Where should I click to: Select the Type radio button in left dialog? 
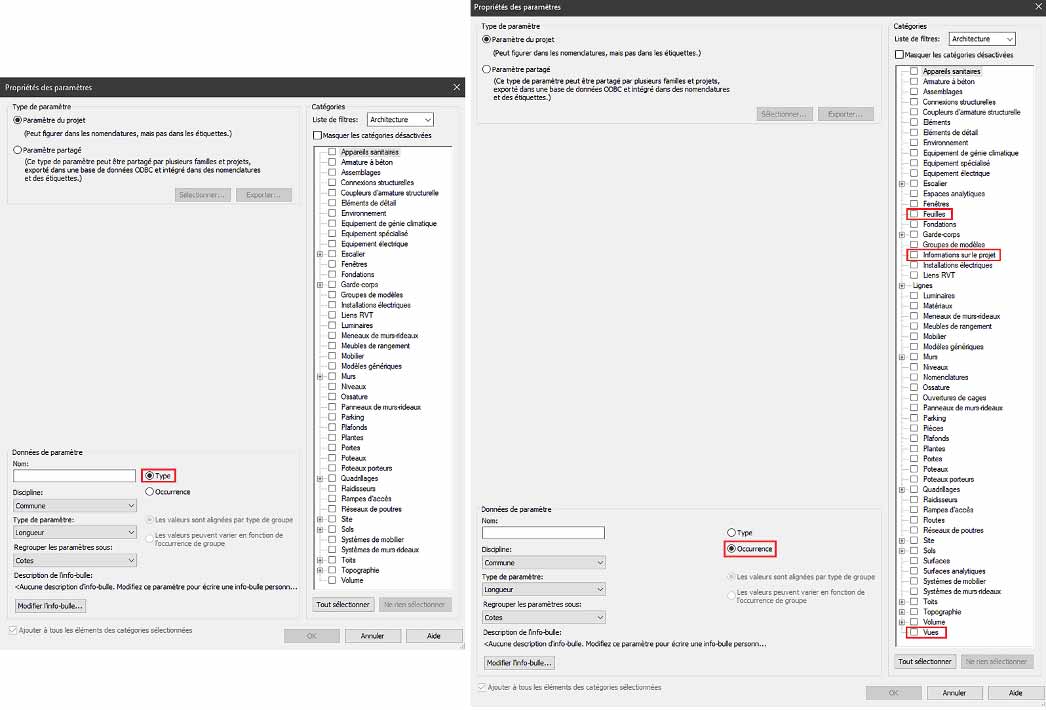150,476
